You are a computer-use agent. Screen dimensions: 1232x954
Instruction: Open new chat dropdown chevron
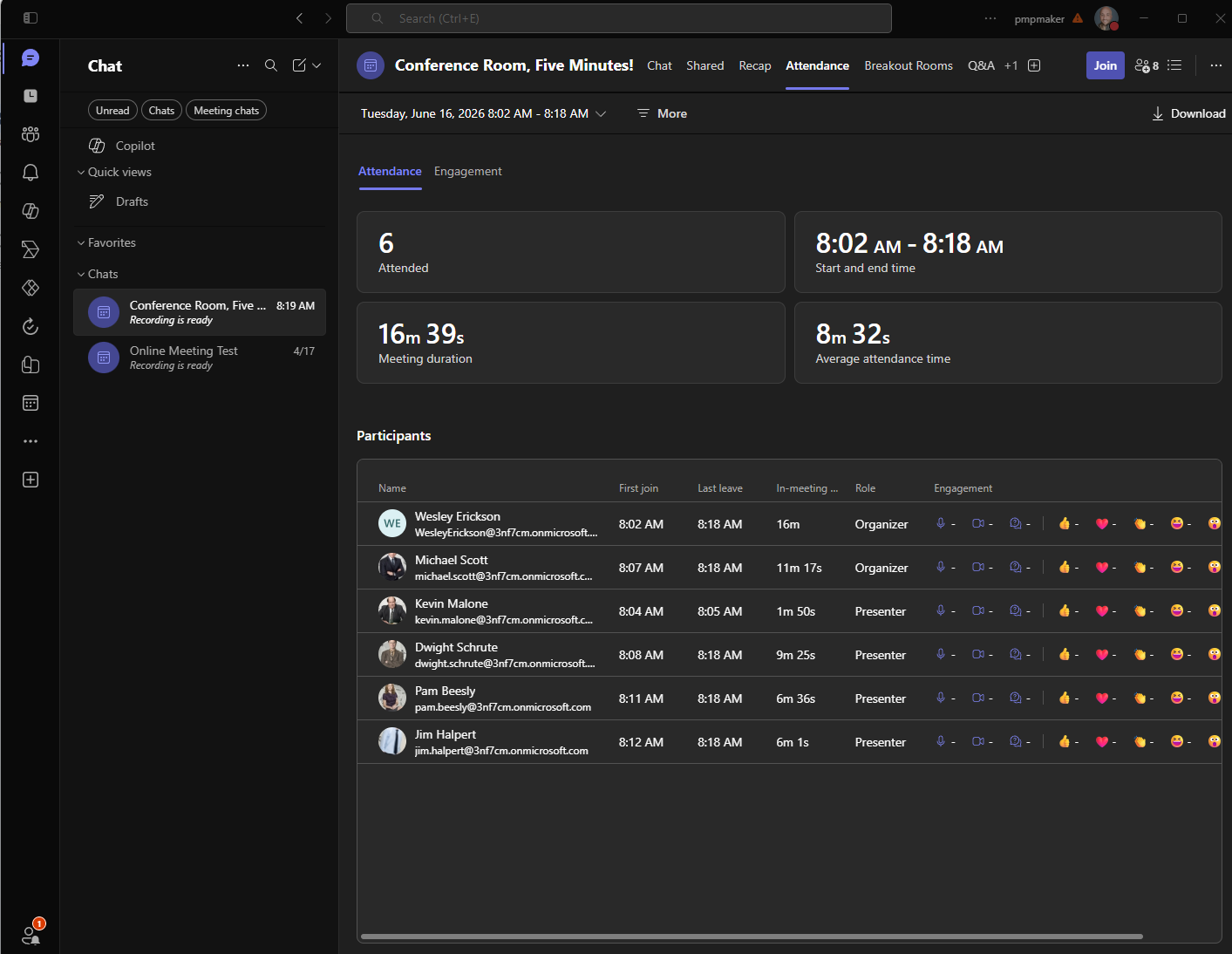(317, 65)
